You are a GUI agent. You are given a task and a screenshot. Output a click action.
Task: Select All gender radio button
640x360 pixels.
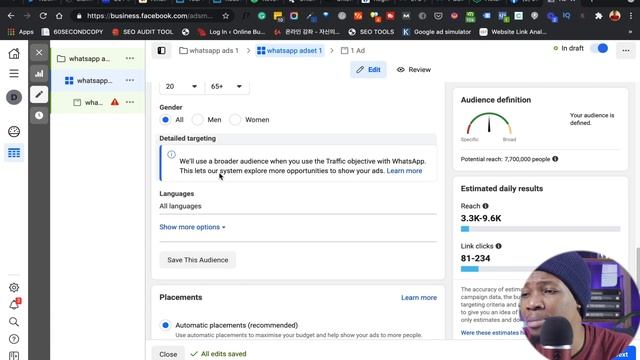click(x=165, y=120)
